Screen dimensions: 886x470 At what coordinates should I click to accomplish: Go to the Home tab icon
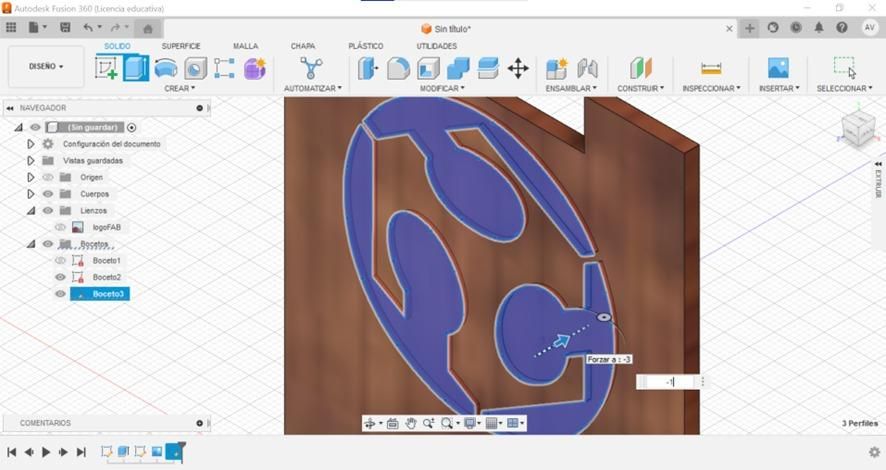click(x=148, y=29)
